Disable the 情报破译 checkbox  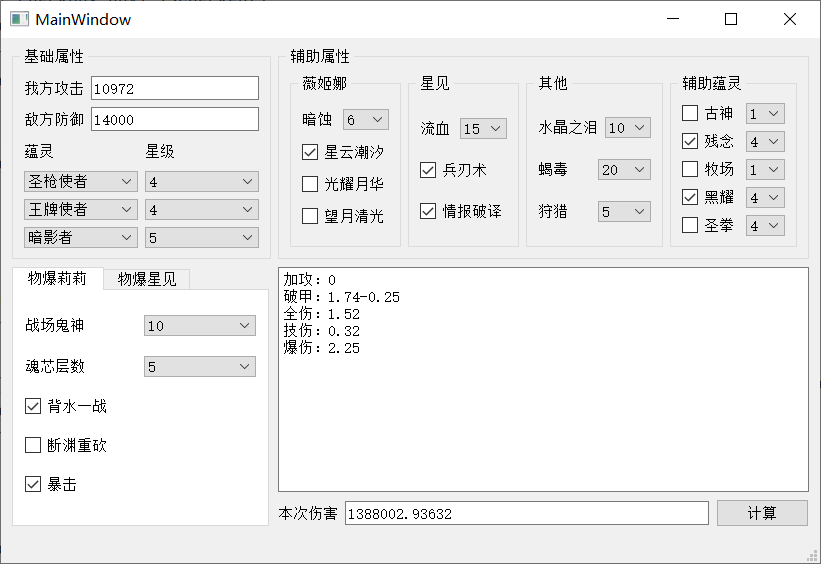pos(428,211)
